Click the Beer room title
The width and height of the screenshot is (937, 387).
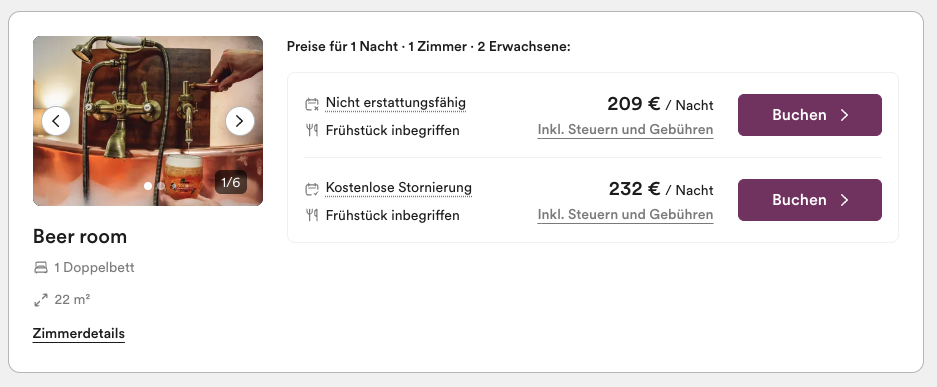pyautogui.click(x=79, y=236)
